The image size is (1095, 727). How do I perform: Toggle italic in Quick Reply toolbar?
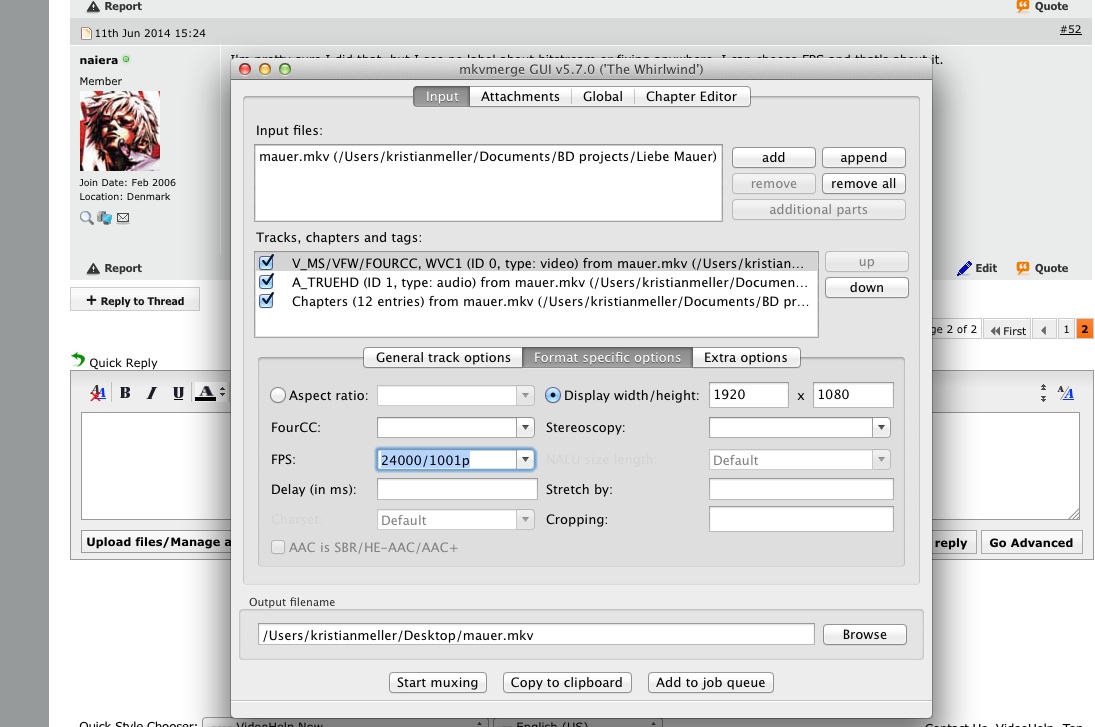151,393
